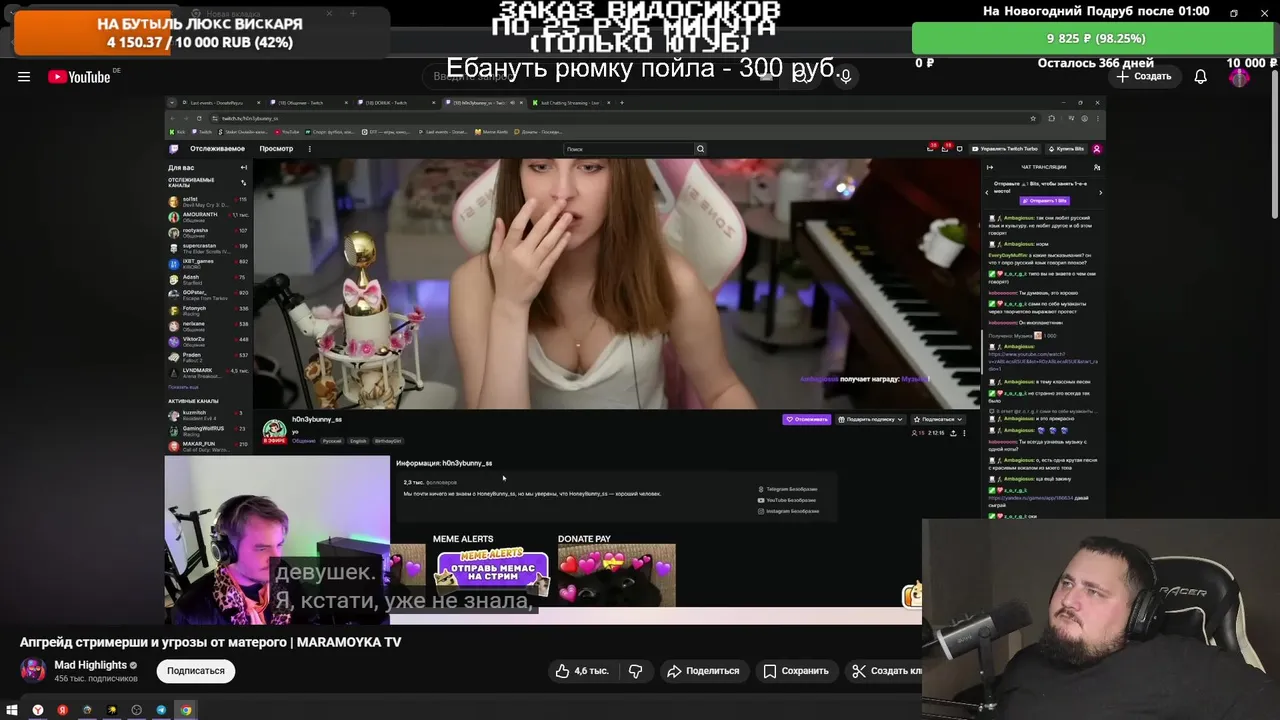The height and width of the screenshot is (720, 1280).
Task: Expand list with Показать ещё link
Action: [x=183, y=387]
